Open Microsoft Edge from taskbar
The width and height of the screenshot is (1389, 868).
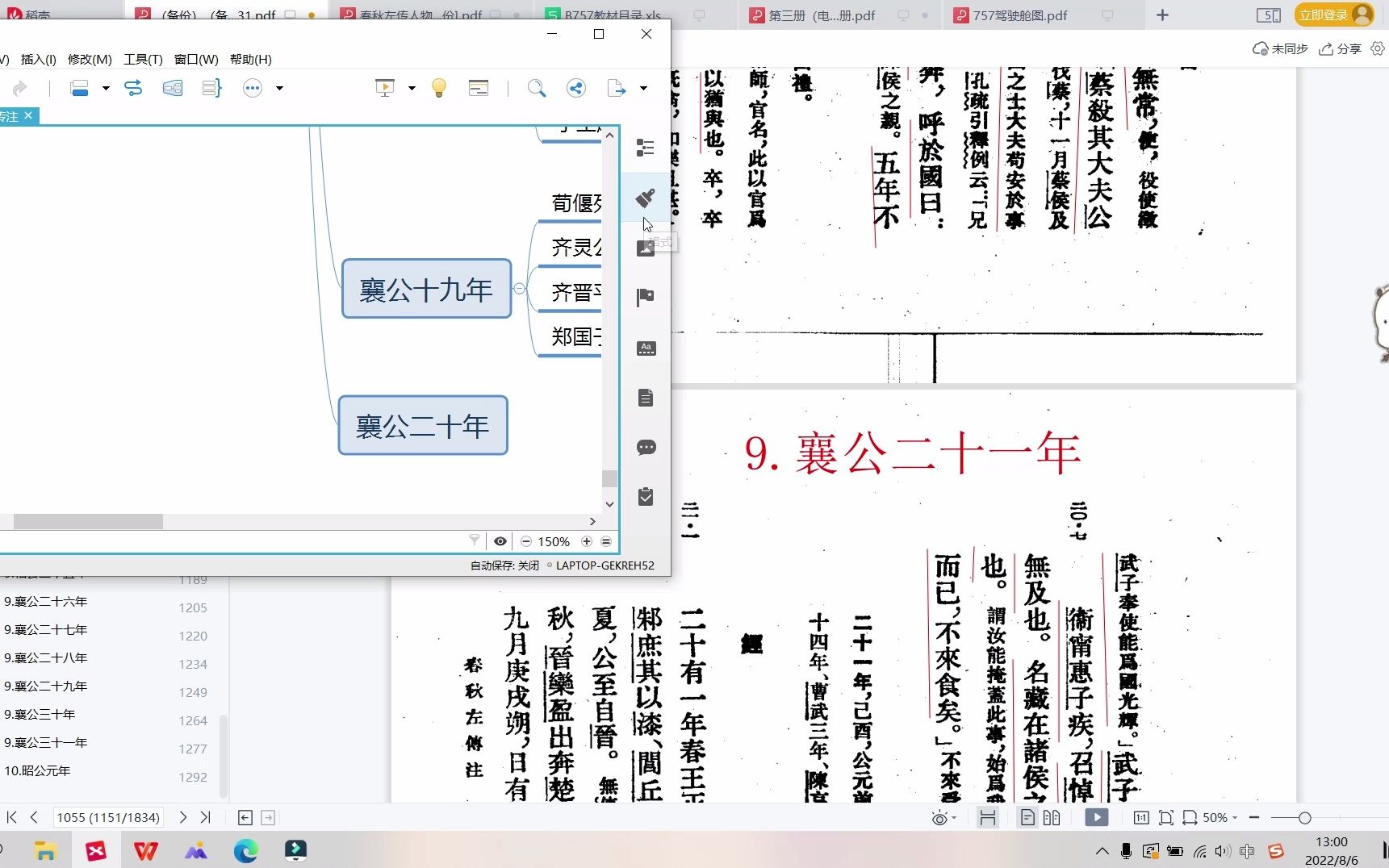(245, 850)
